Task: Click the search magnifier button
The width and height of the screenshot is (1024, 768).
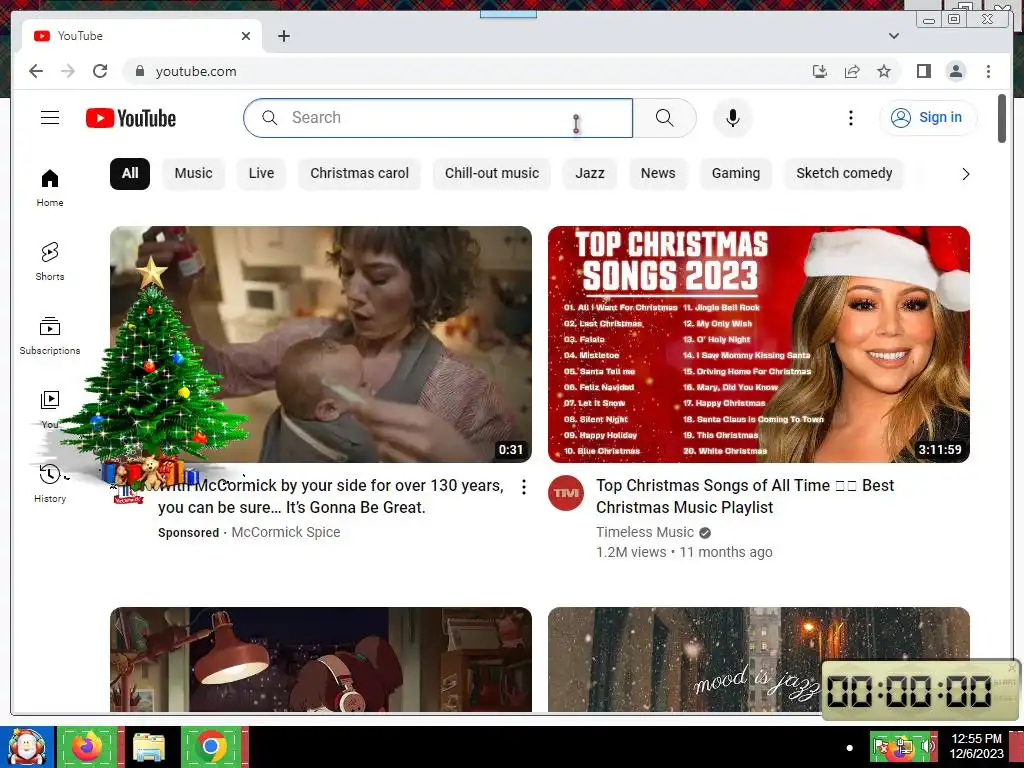Action: (x=665, y=118)
